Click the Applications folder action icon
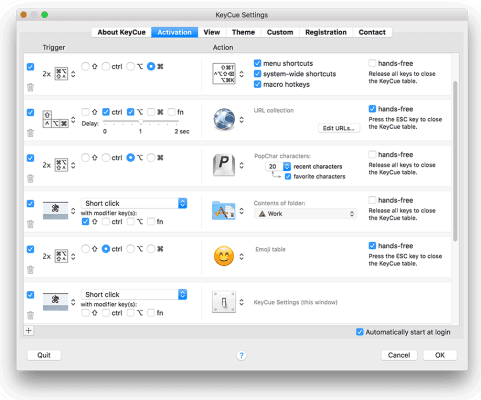This screenshot has width=481, height=400. click(224, 211)
